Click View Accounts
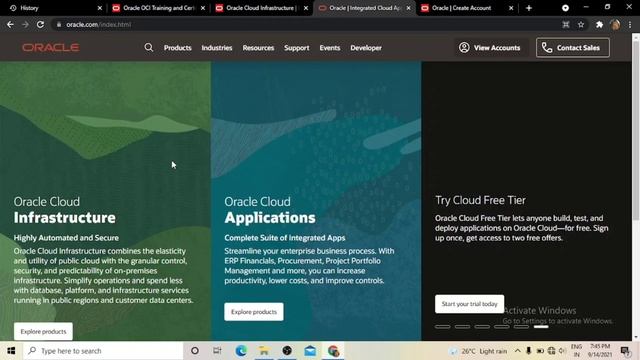Image resolution: width=640 pixels, height=360 pixels. pos(489,48)
